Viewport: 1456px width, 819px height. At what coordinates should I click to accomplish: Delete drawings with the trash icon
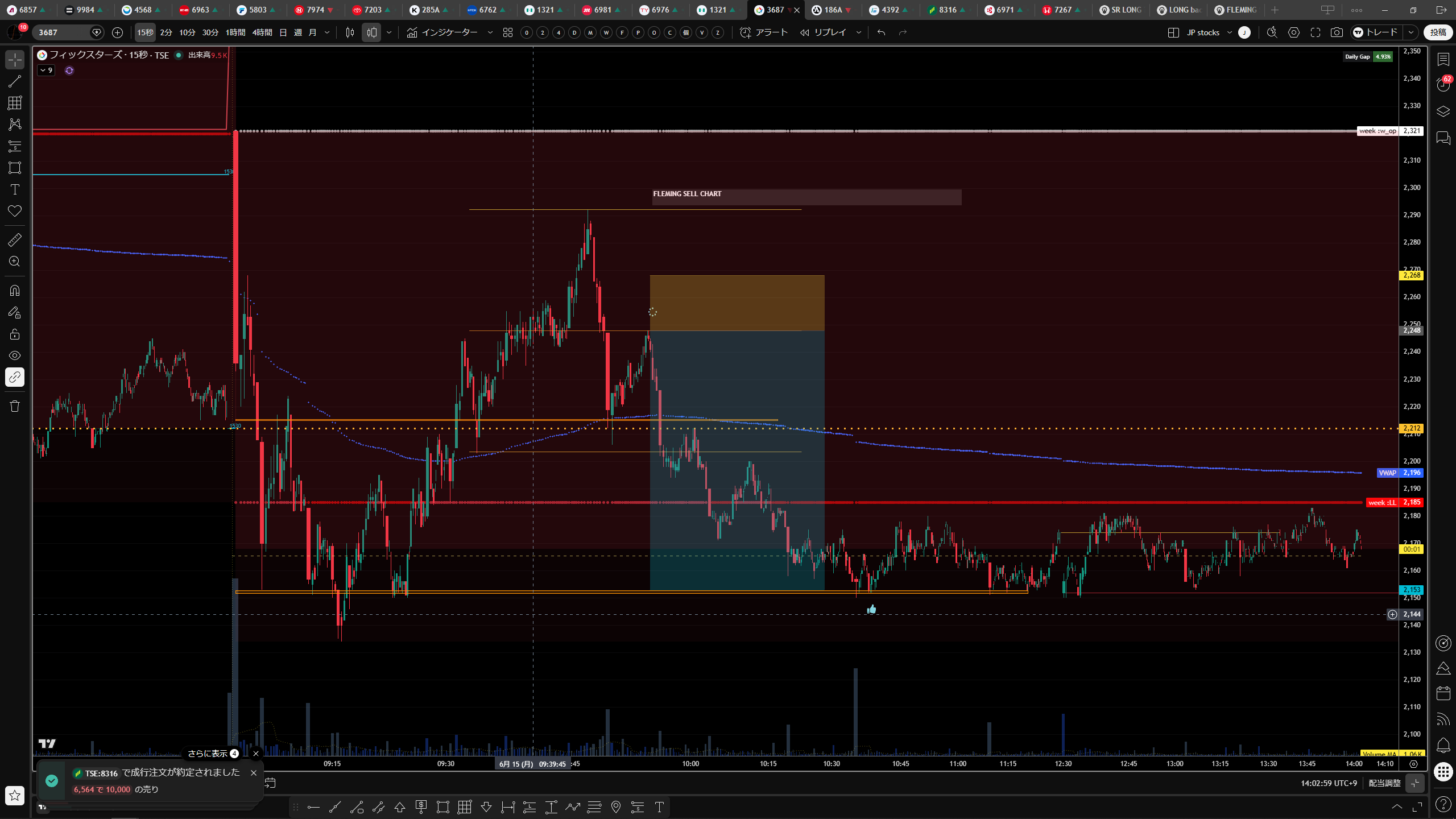click(15, 406)
